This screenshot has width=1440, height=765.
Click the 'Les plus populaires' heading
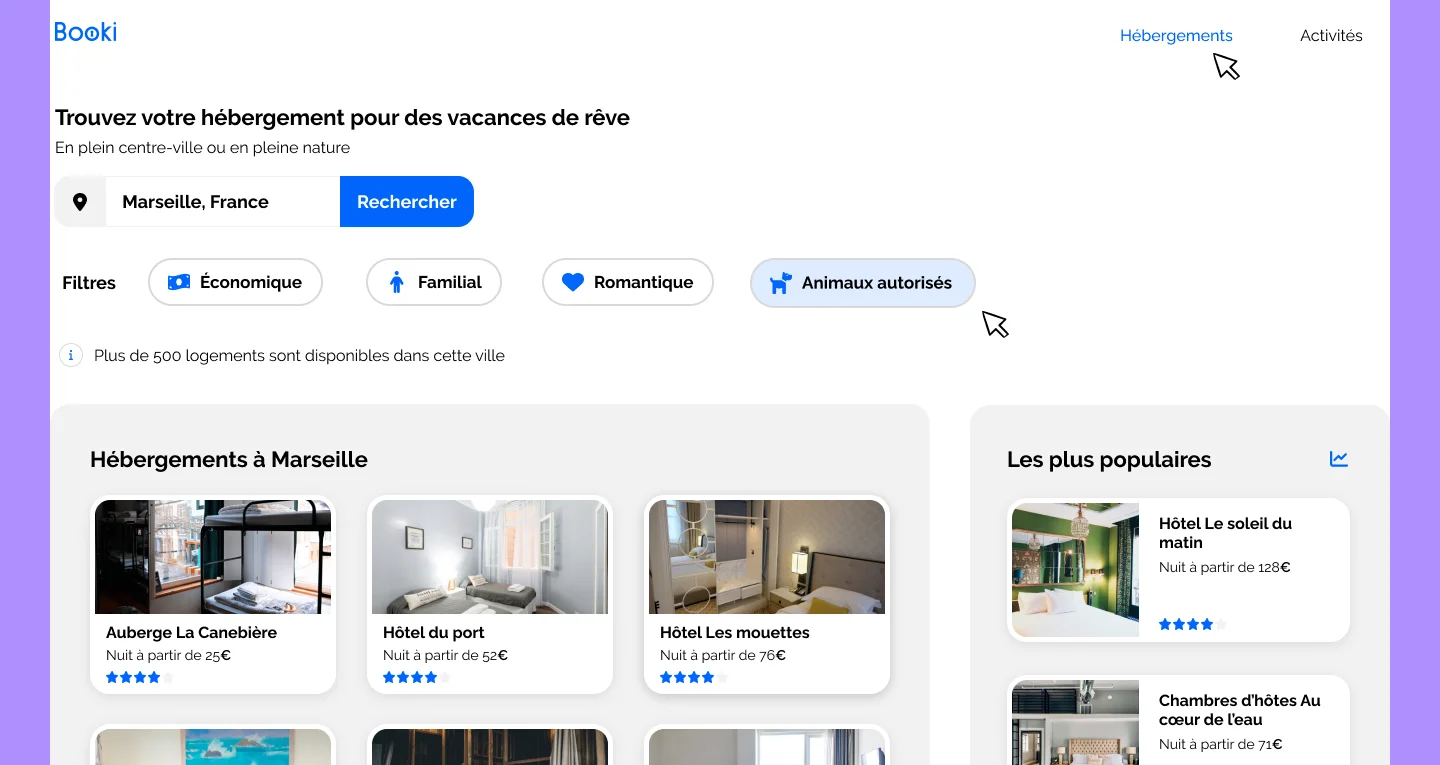pos(1109,460)
